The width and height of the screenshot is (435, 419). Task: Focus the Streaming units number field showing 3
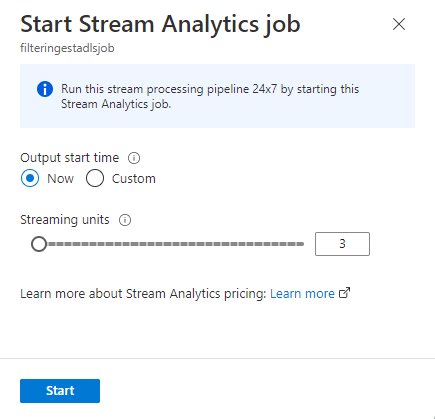(342, 244)
